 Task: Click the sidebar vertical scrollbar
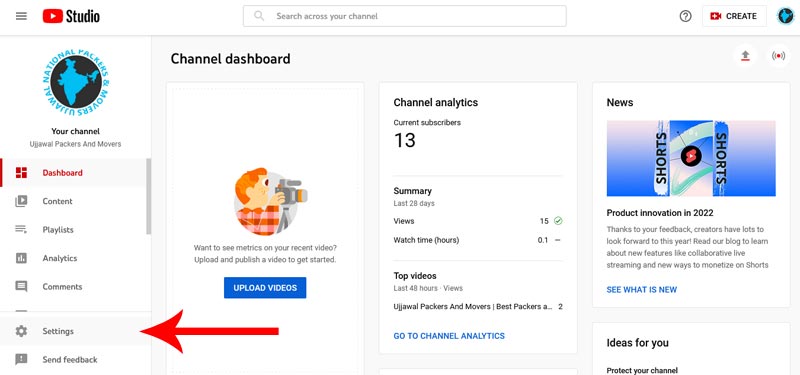coord(148,196)
